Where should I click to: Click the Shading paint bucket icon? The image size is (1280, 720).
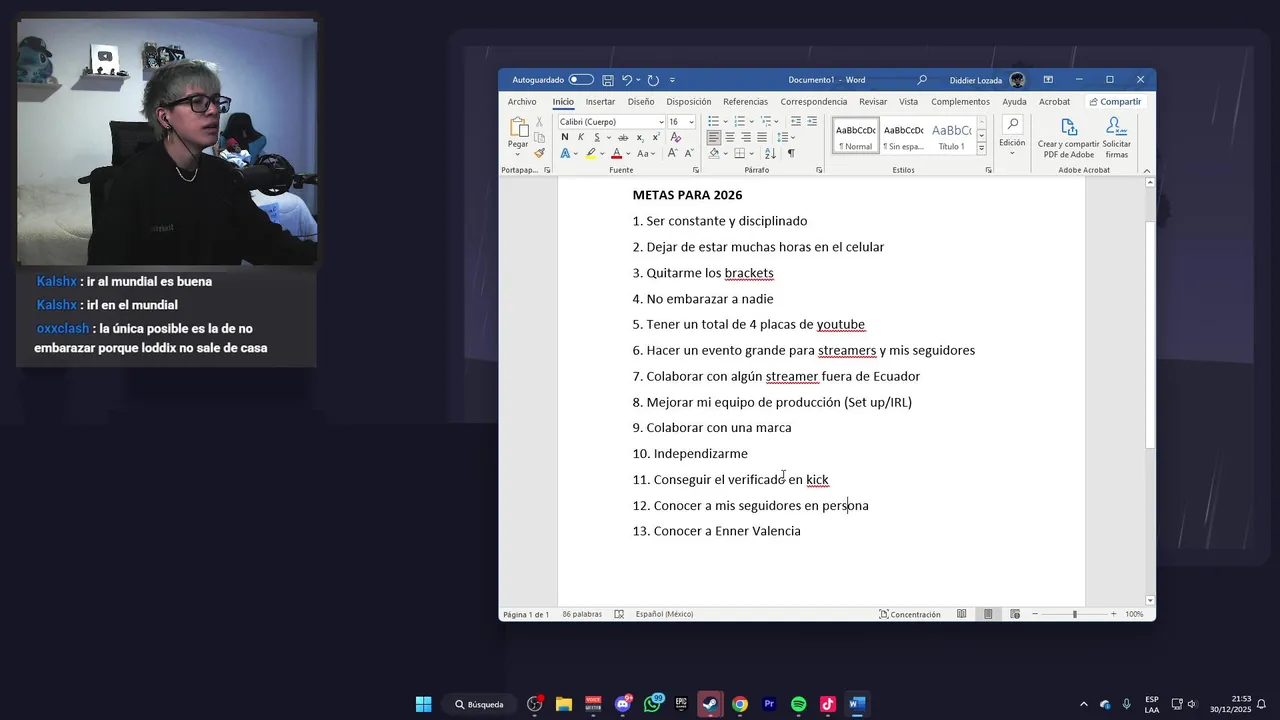(x=714, y=154)
